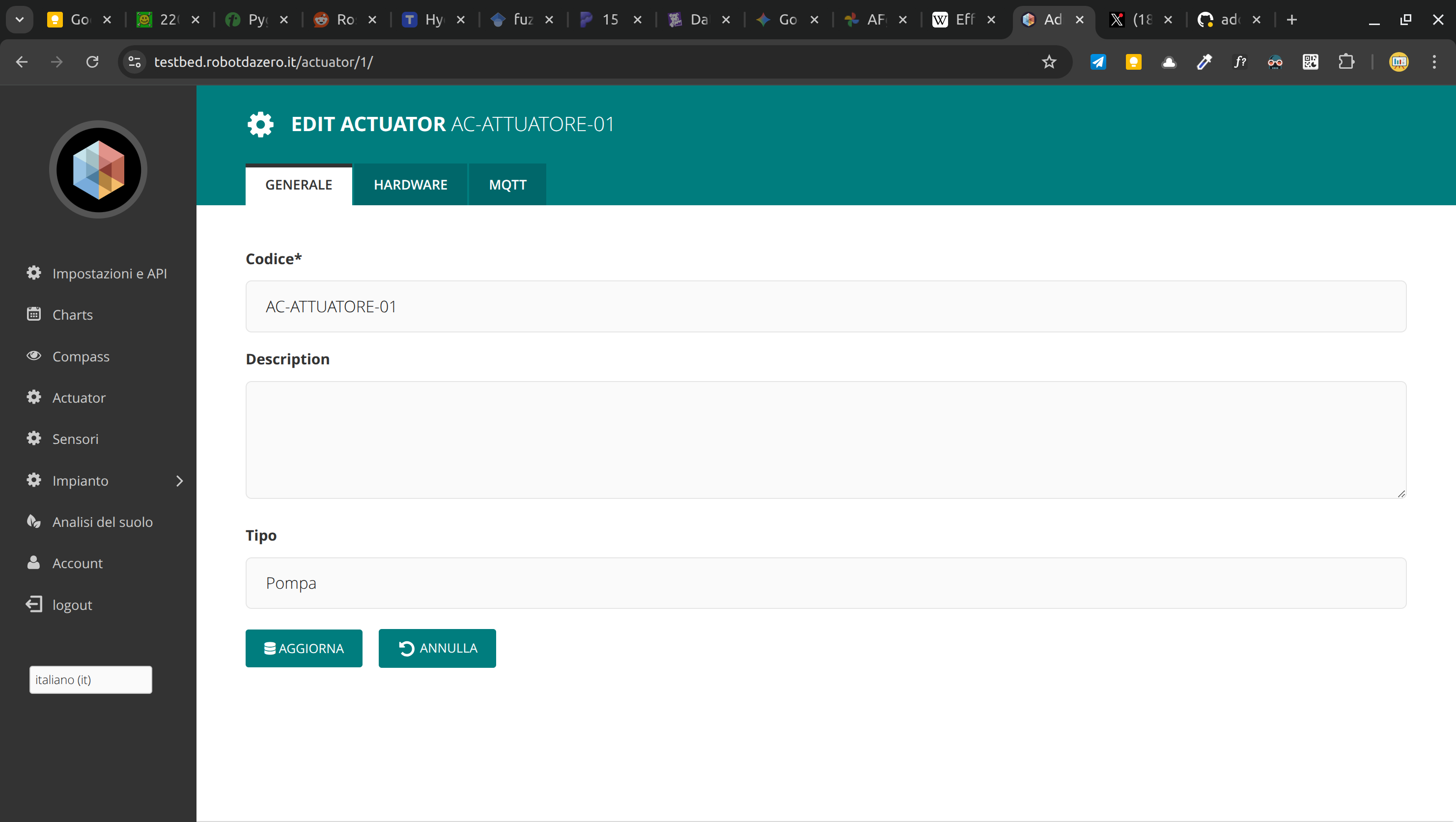Open the tab search dropdown arrow
Image resolution: width=1456 pixels, height=822 pixels.
[x=19, y=20]
